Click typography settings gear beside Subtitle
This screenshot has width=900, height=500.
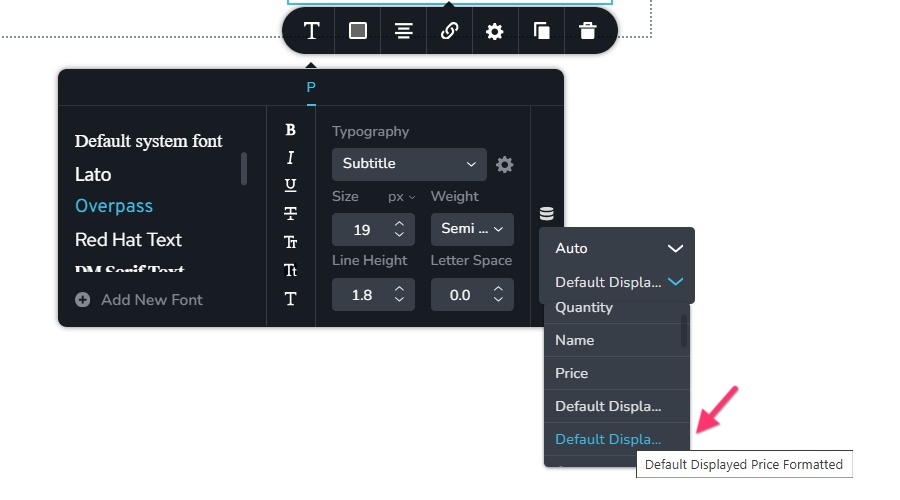[x=505, y=164]
